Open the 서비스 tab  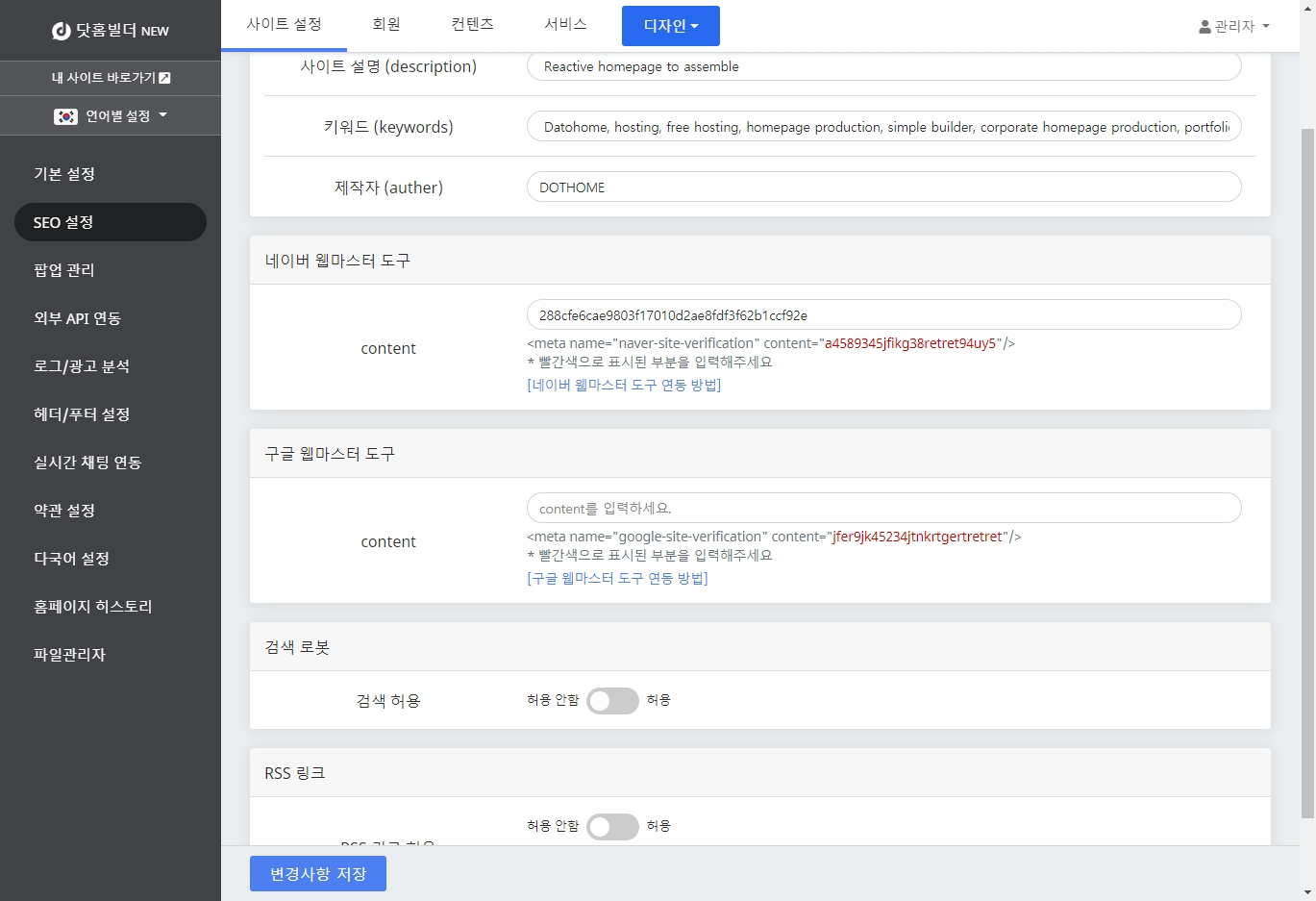(565, 25)
